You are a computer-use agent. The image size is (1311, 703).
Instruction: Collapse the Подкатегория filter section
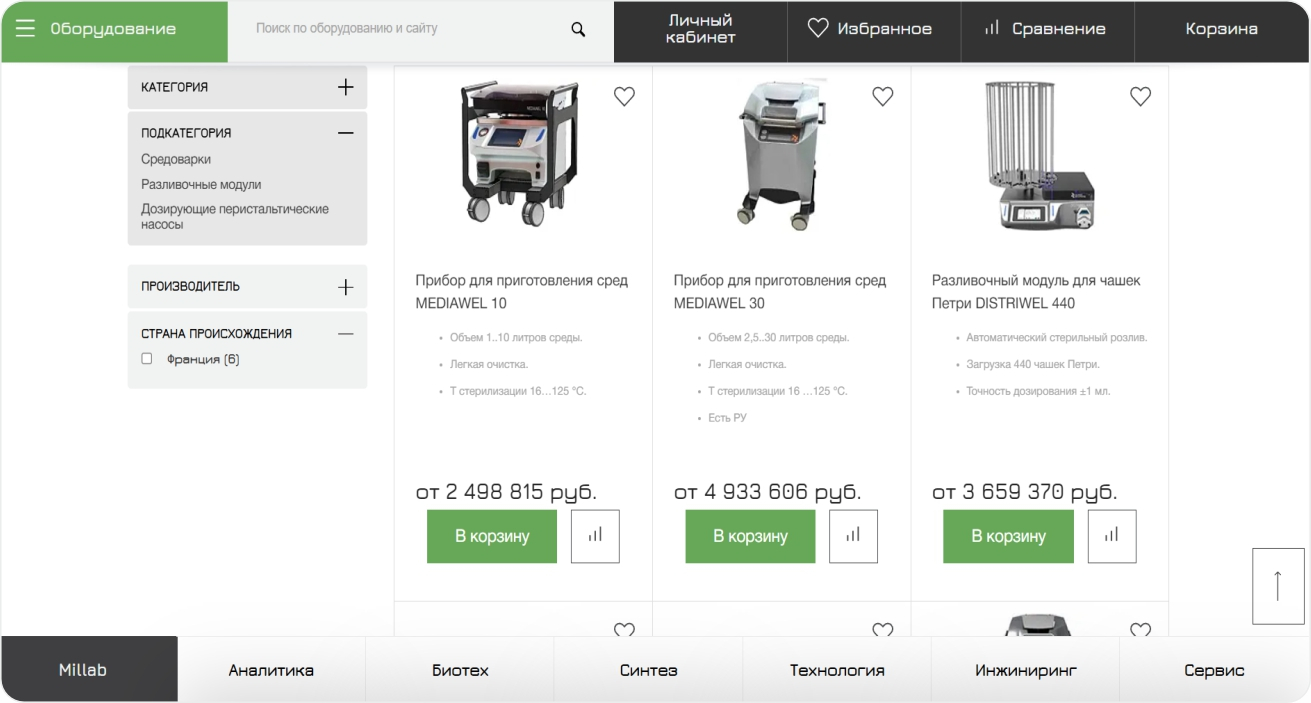[x=346, y=133]
